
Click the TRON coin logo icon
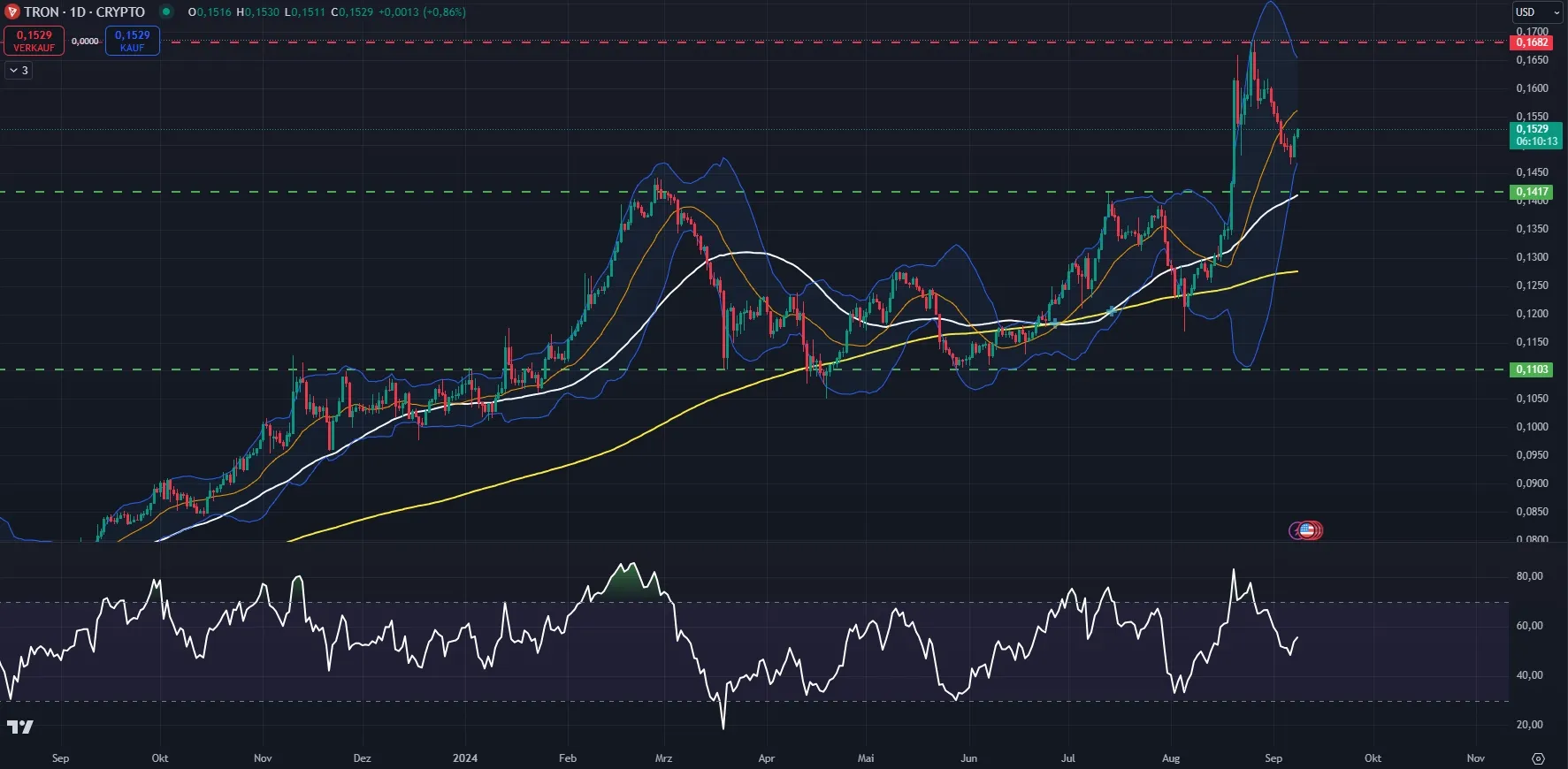[11, 12]
